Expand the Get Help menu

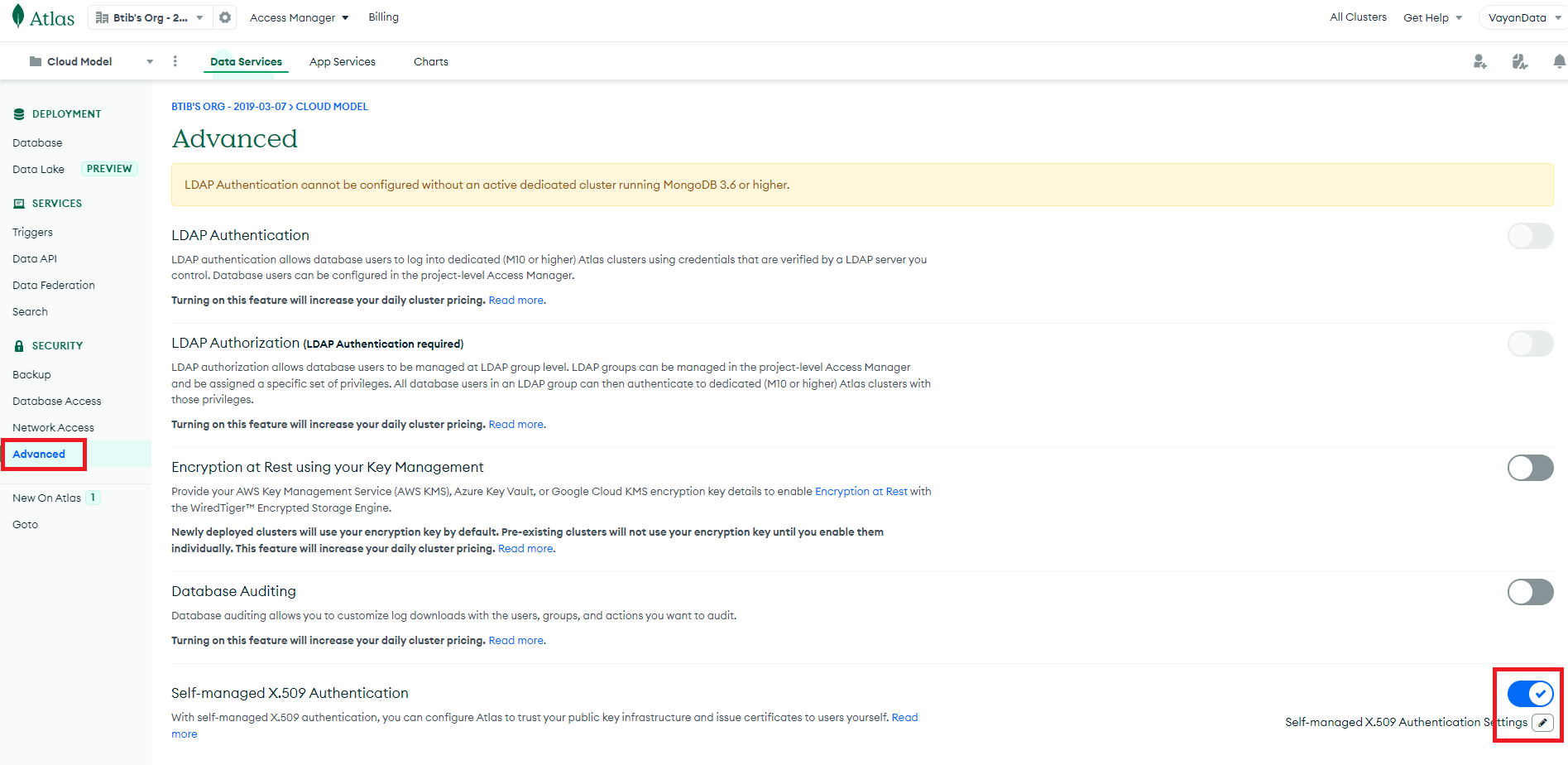(x=1432, y=17)
